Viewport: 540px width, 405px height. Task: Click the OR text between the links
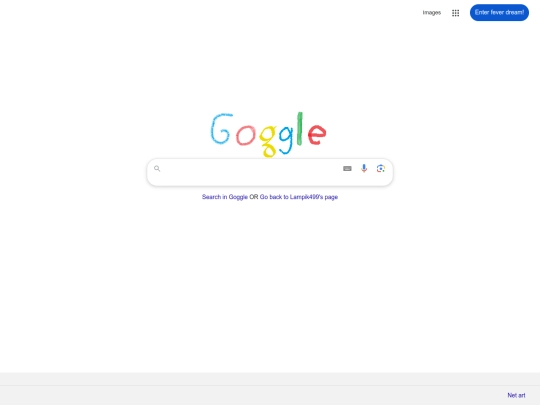[253, 197]
